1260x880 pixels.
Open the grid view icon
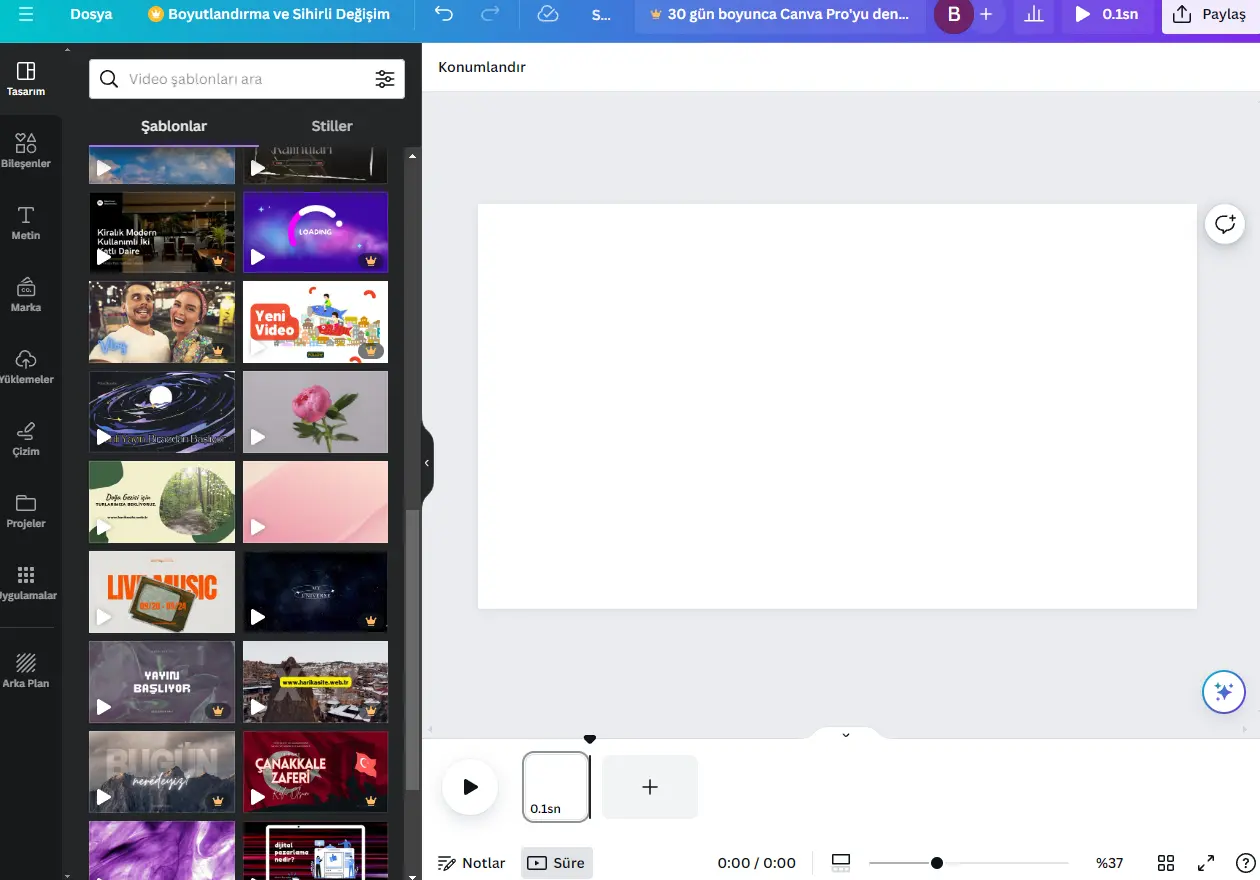point(1166,863)
